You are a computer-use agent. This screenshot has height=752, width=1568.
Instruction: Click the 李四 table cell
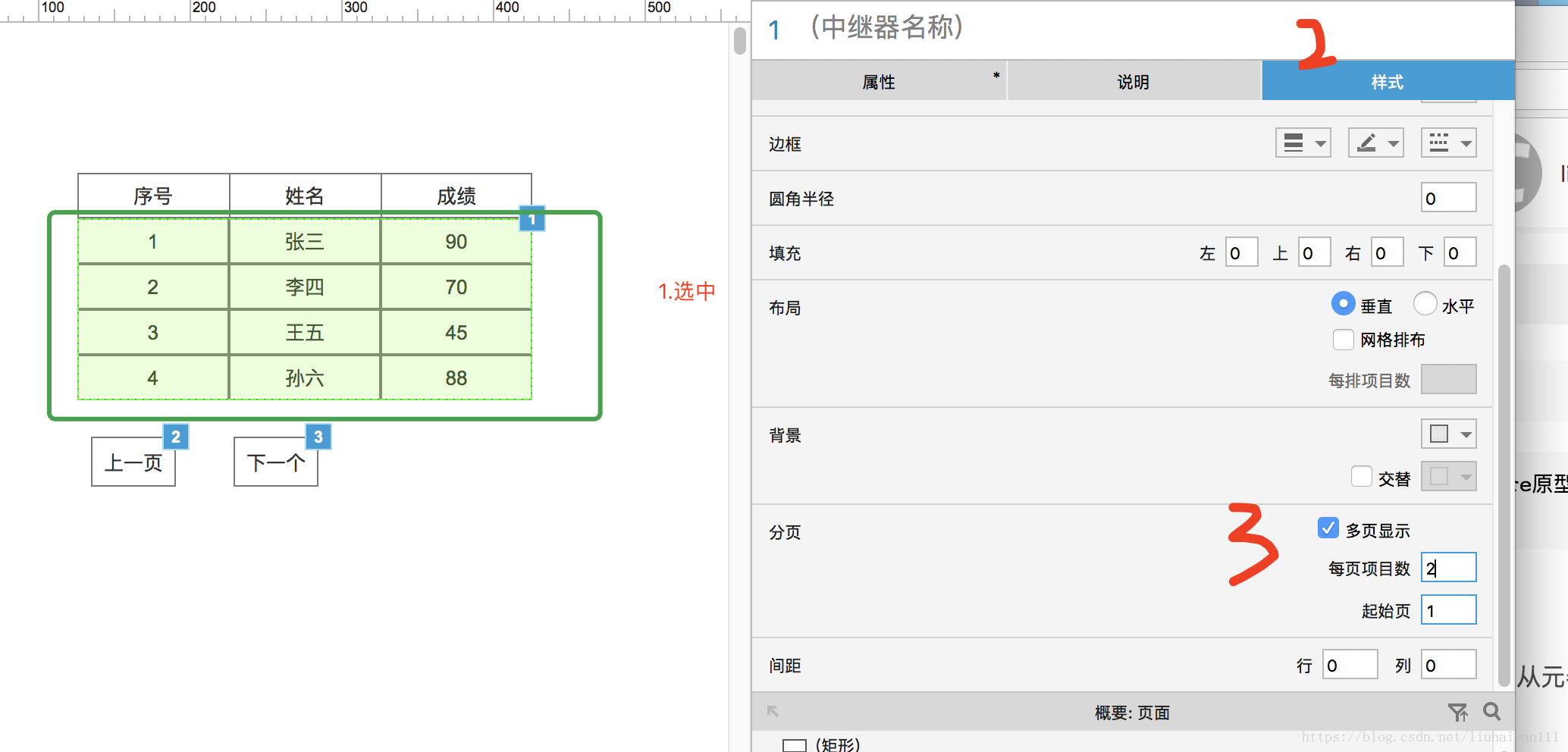305,287
